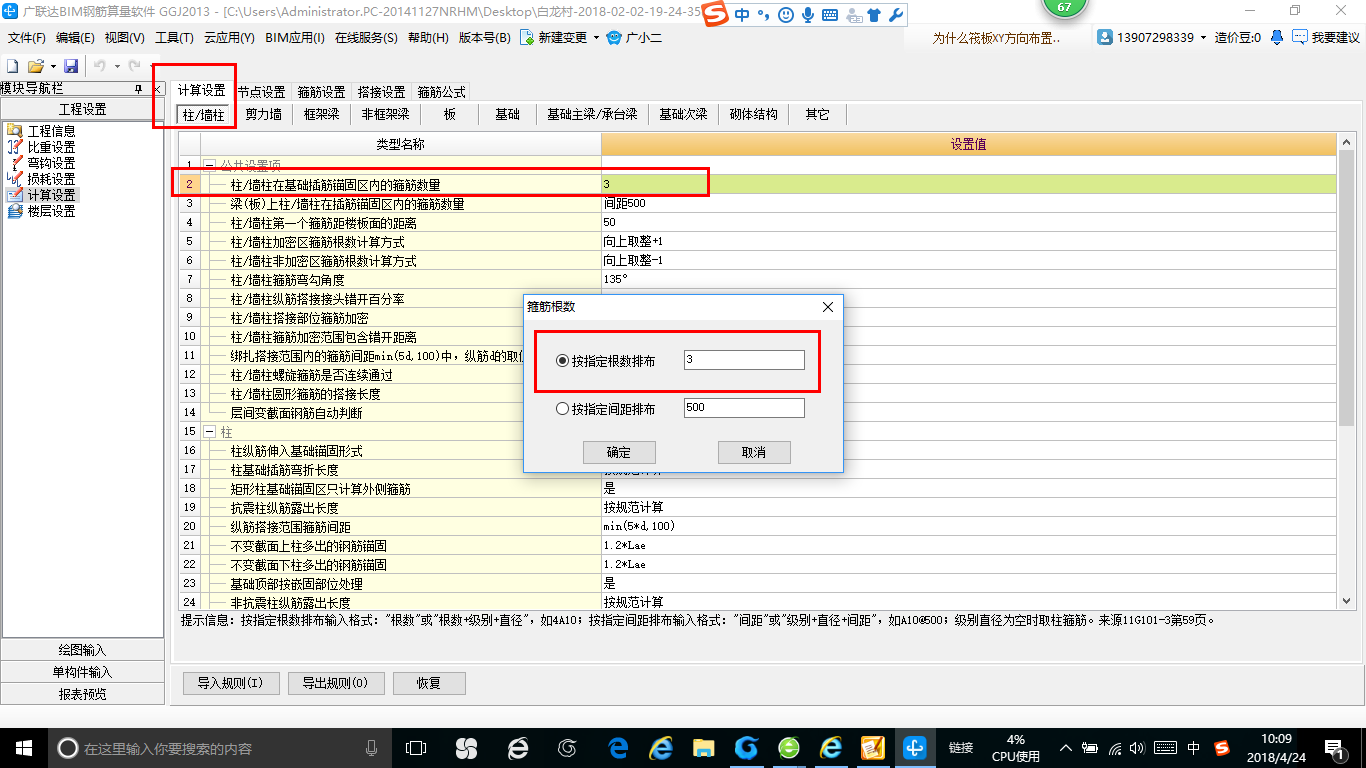Open File Explorer from taskbar
This screenshot has width=1366, height=768.
click(704, 748)
